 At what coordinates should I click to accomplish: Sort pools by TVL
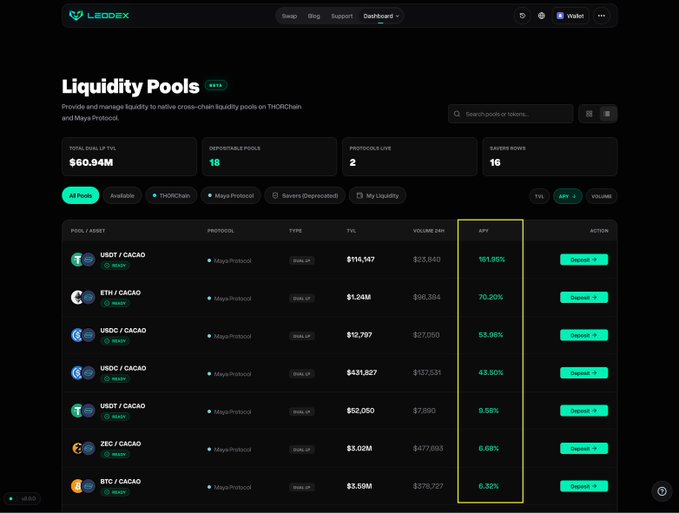(539, 197)
